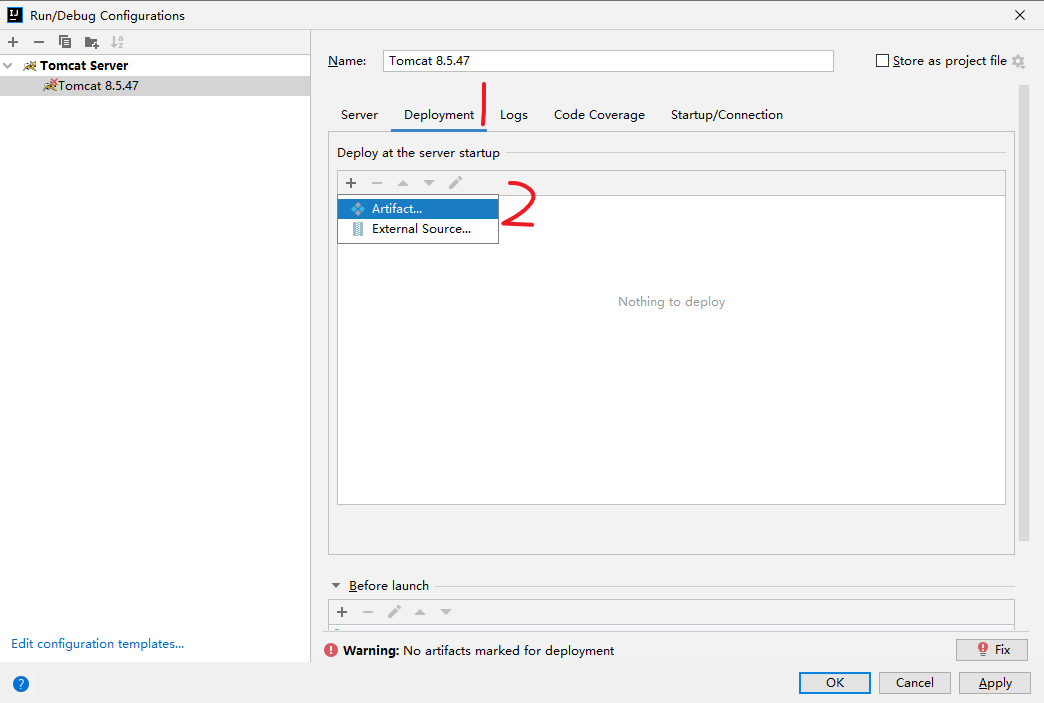This screenshot has width=1044, height=703.
Task: Click the 'Deploy at the server startup' label
Action: coord(418,152)
